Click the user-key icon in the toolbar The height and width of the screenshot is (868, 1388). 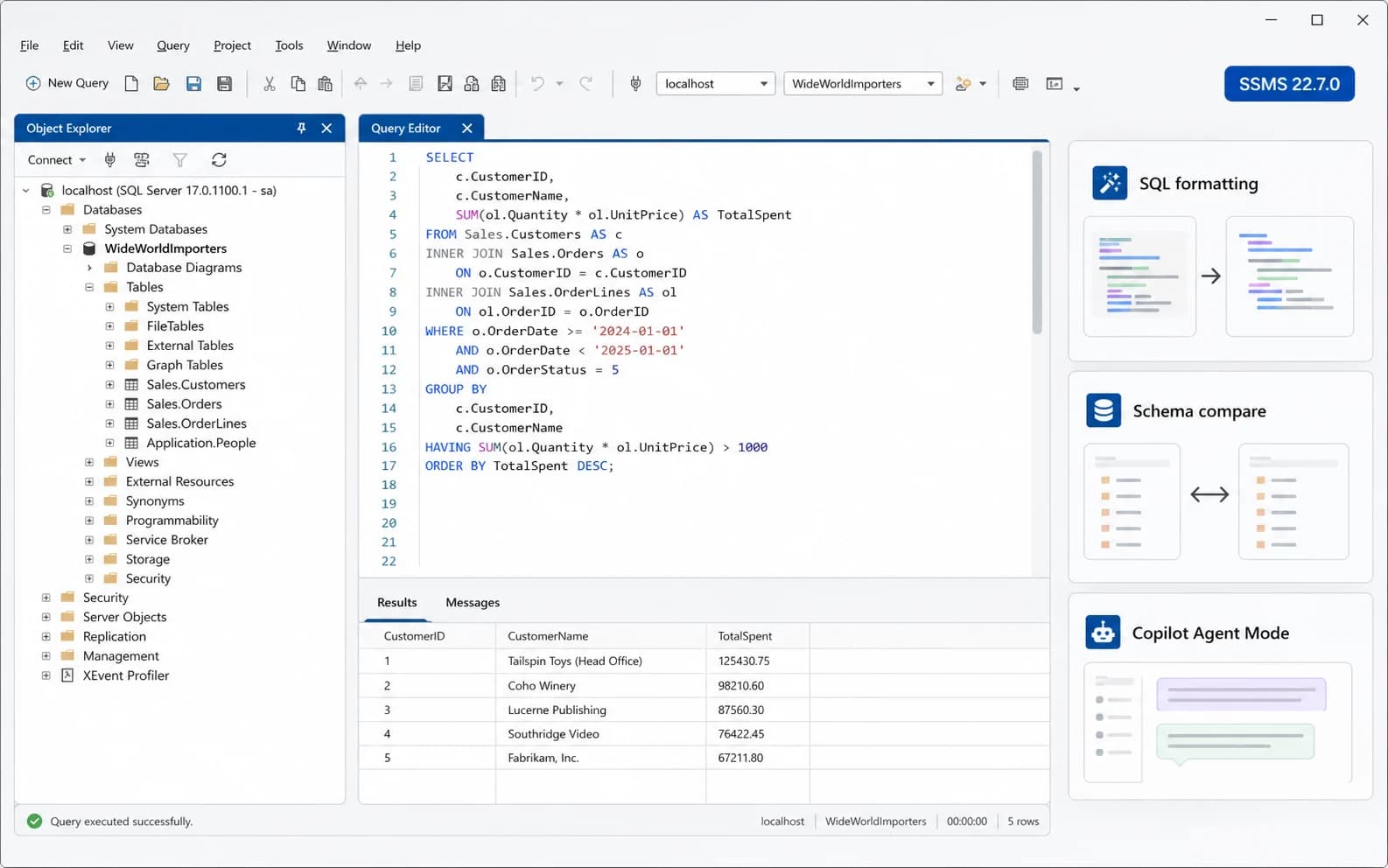pos(964,83)
